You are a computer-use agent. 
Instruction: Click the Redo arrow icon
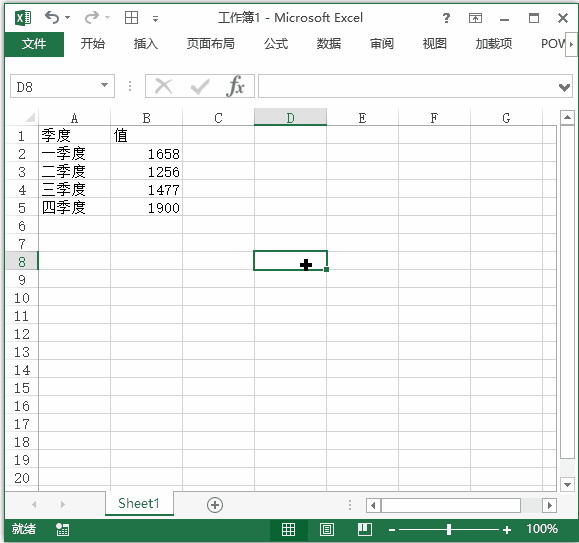(92, 17)
